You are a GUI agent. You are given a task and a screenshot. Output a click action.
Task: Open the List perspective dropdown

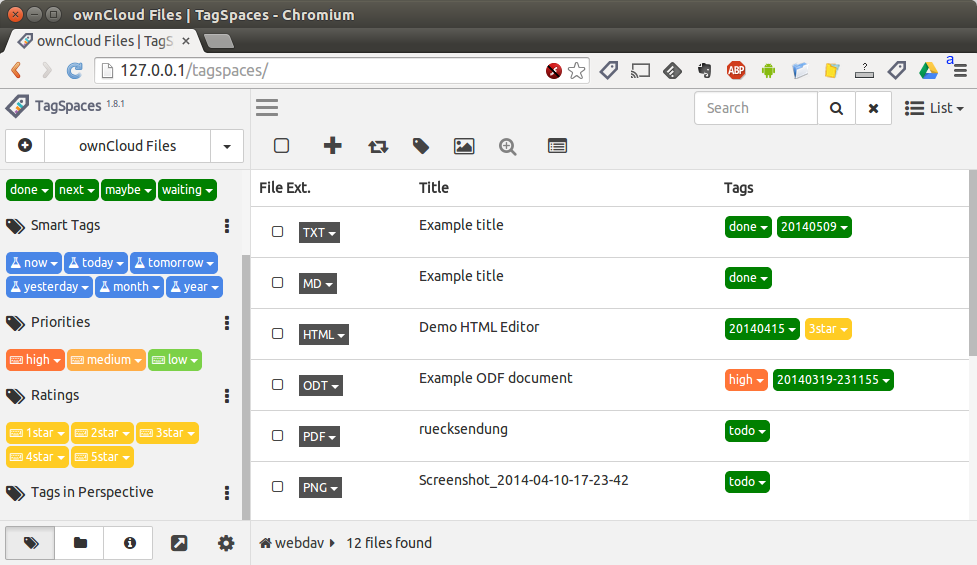coord(934,108)
